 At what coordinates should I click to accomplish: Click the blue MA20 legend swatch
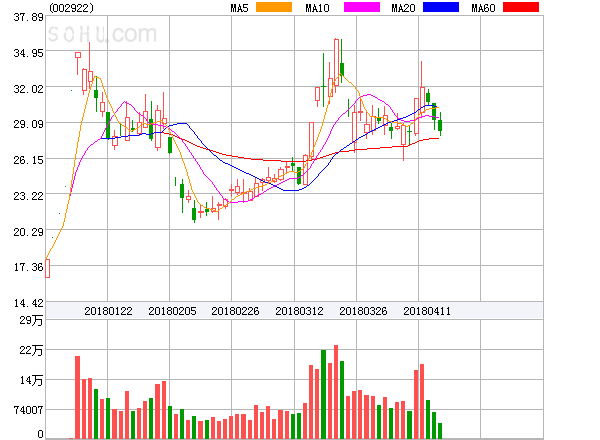coord(441,7)
